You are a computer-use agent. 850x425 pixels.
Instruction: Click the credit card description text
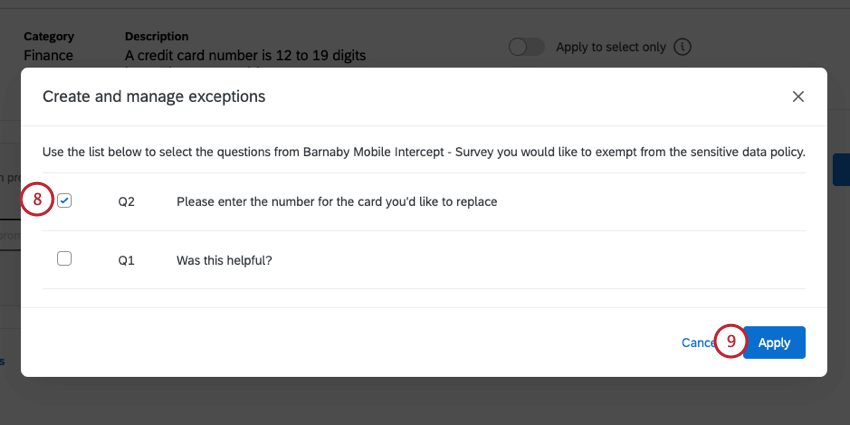coord(245,55)
